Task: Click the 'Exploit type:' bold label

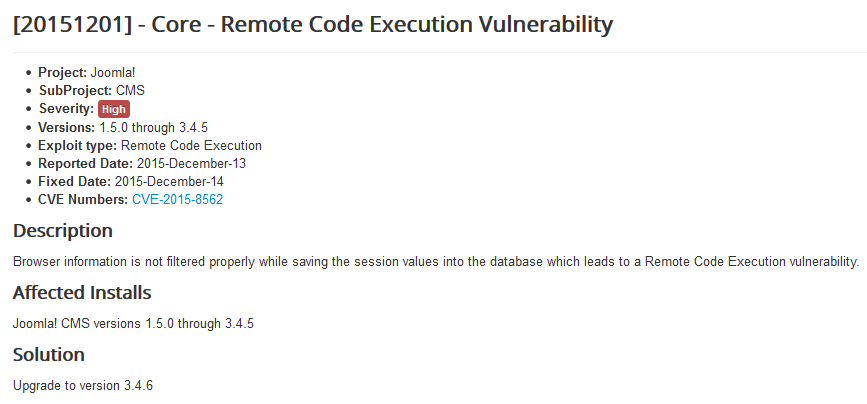Action: (77, 145)
